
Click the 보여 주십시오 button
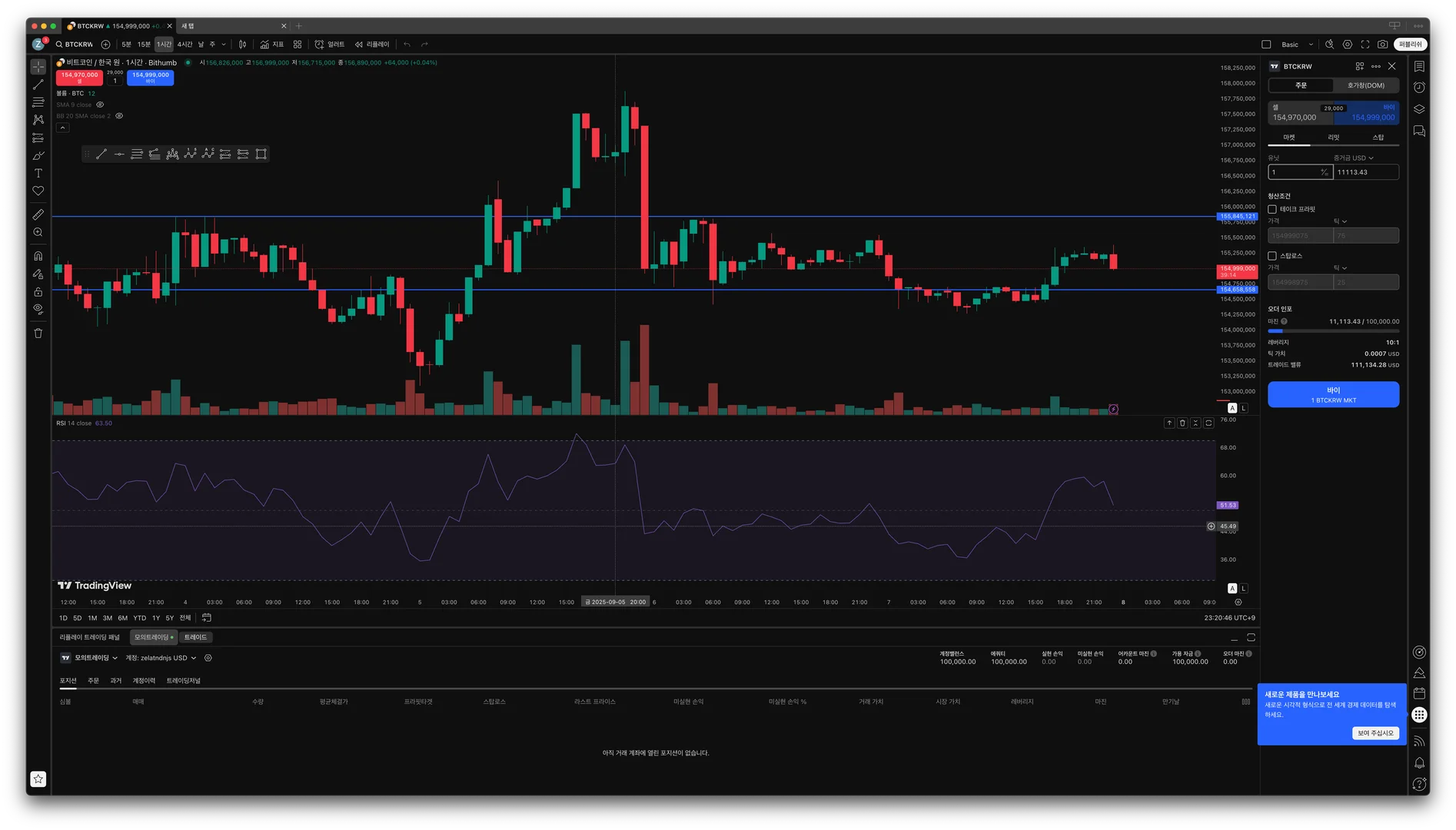[x=1375, y=733]
